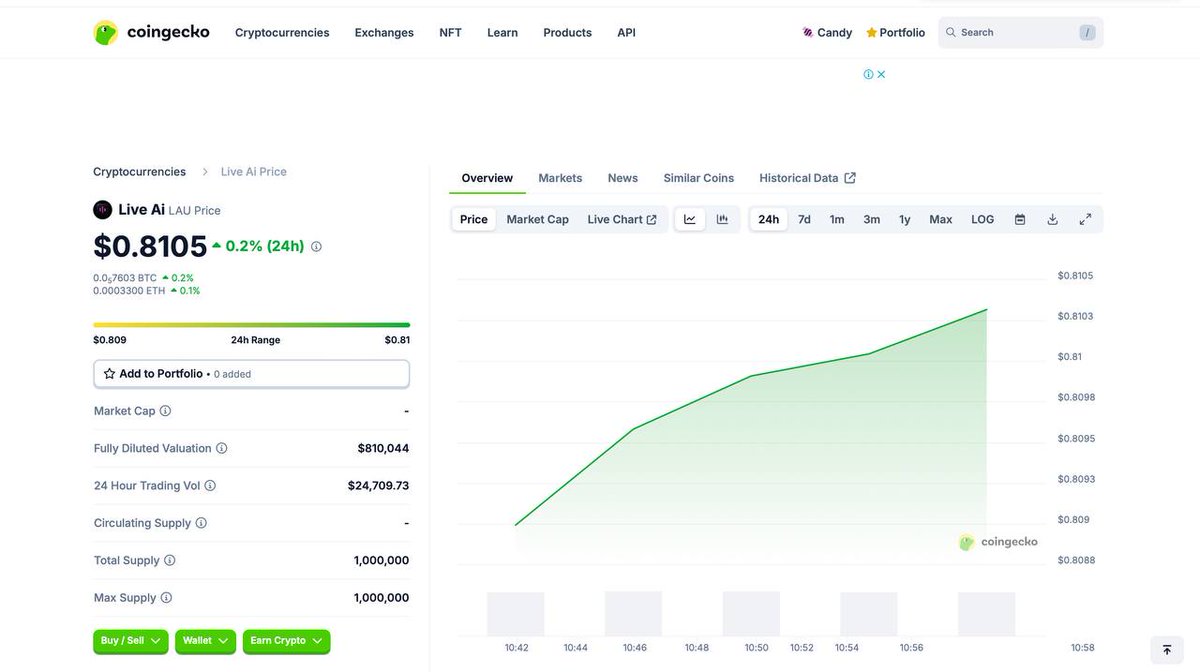Select the Price chart toggle
This screenshot has height=672, width=1200.
(474, 219)
